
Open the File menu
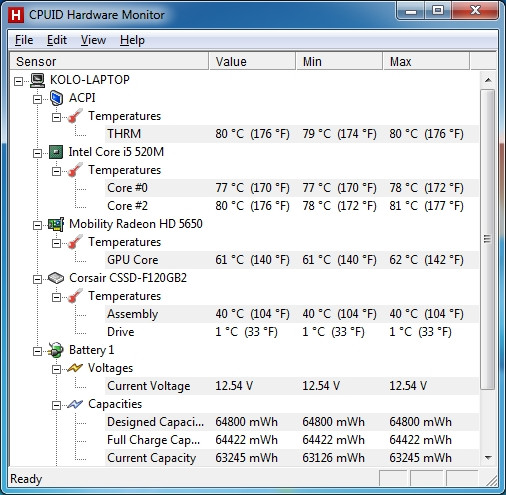click(24, 40)
